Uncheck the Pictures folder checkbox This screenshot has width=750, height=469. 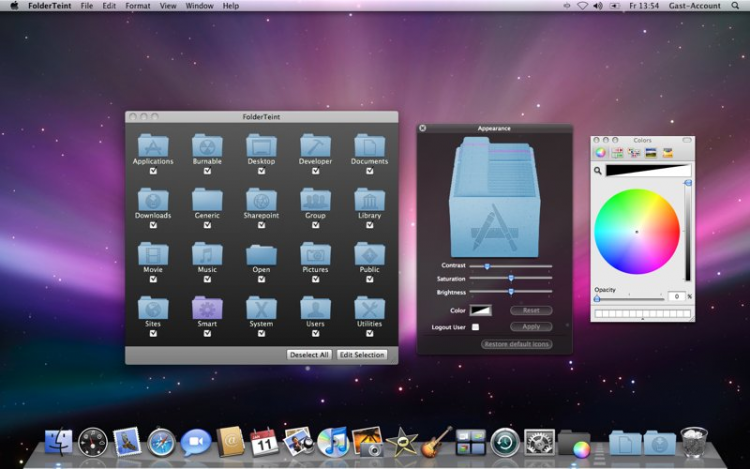coord(315,279)
